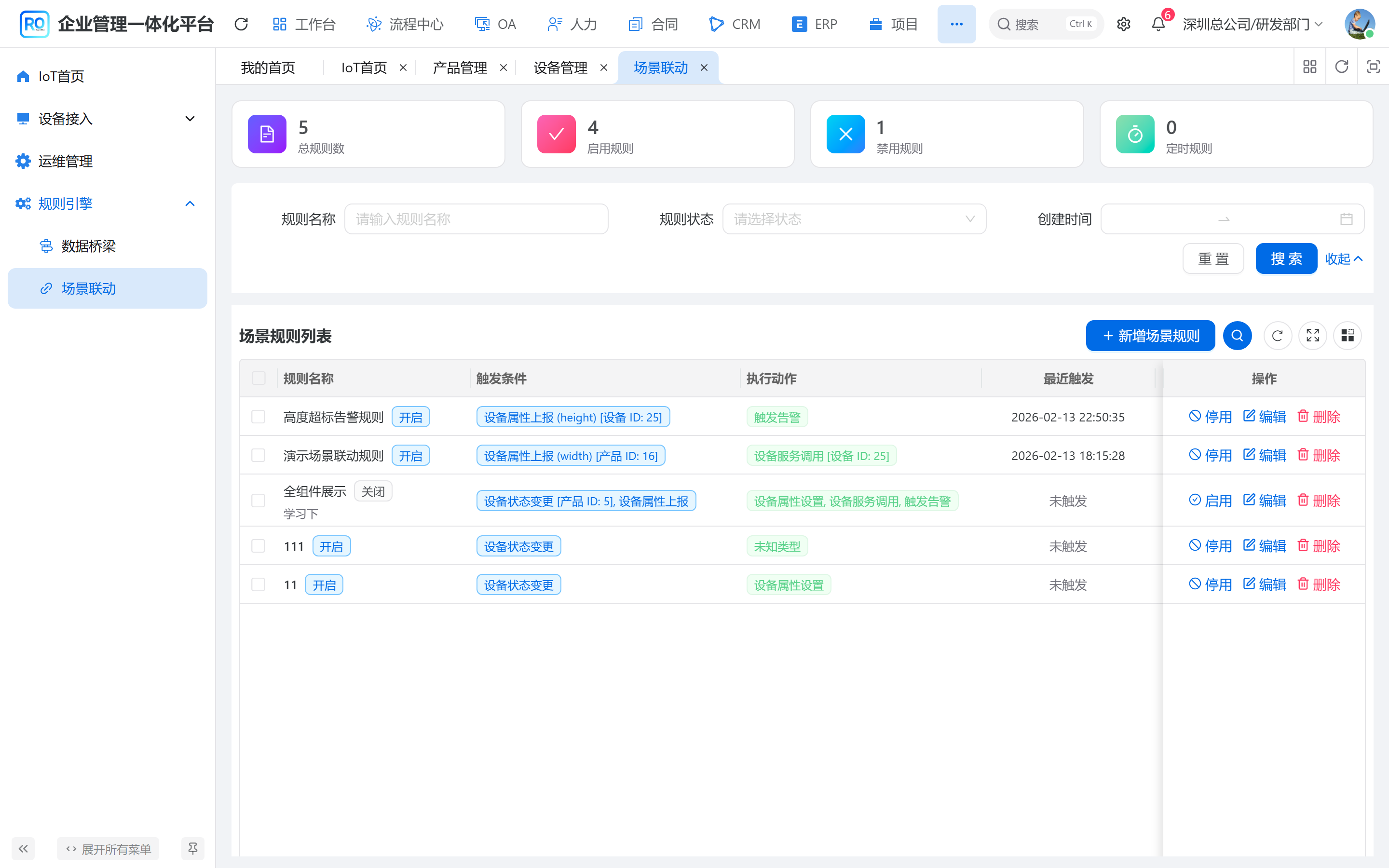Check the 演示场景联动规则 row checkbox
The width and height of the screenshot is (1389, 868).
[259, 455]
